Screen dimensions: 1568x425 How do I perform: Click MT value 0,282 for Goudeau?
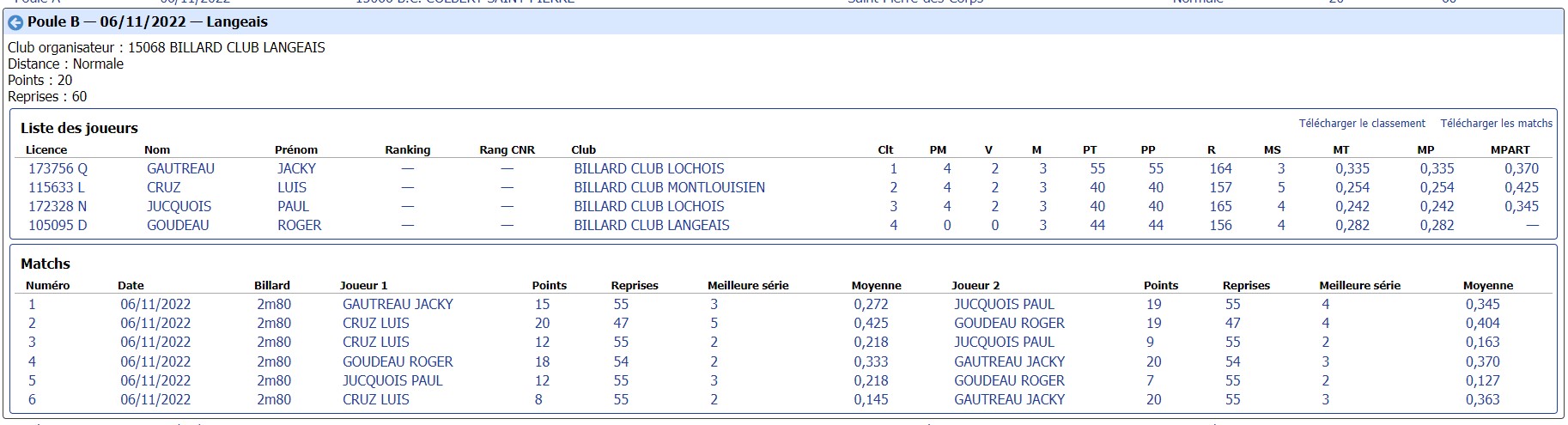(1352, 226)
